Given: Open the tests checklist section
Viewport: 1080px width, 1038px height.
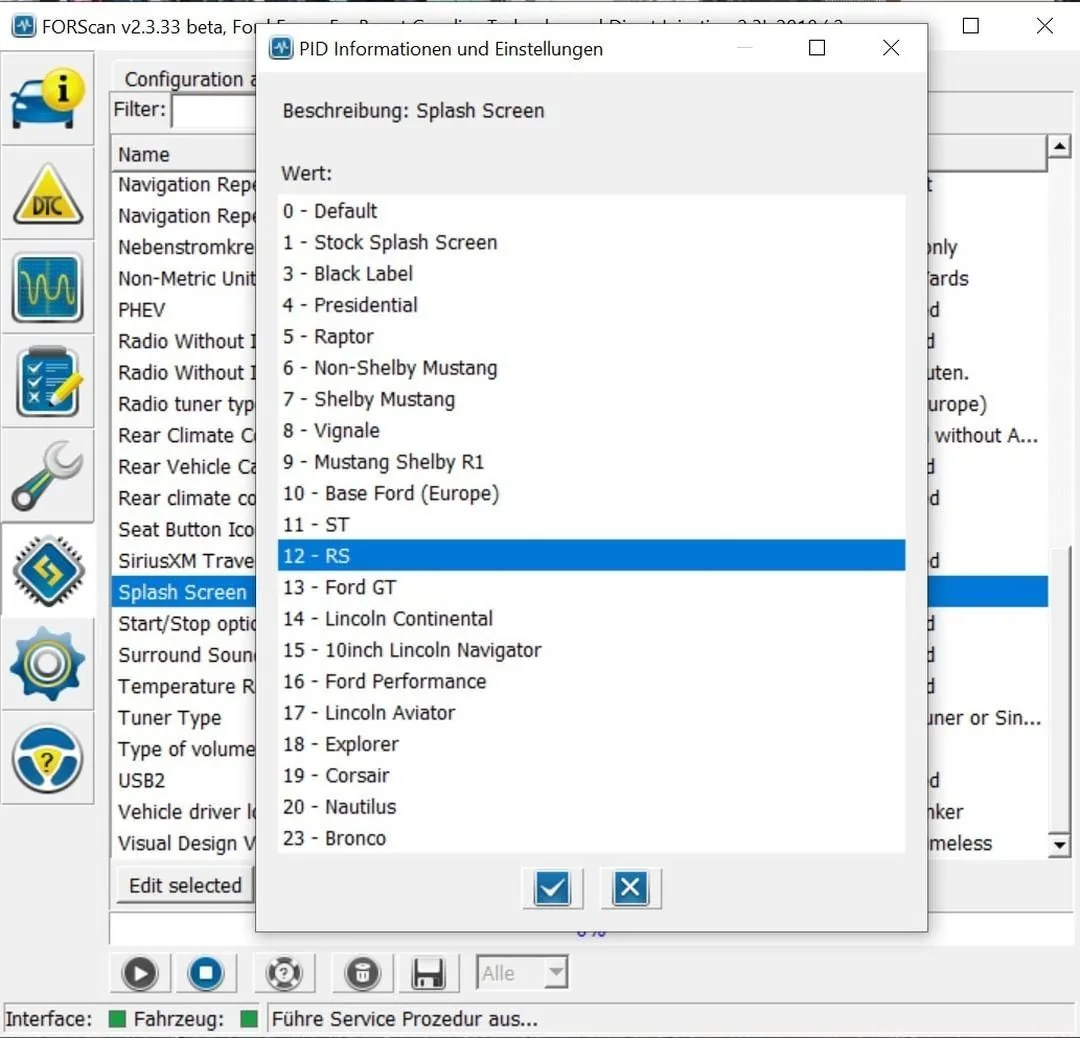Looking at the screenshot, I should pos(48,382).
